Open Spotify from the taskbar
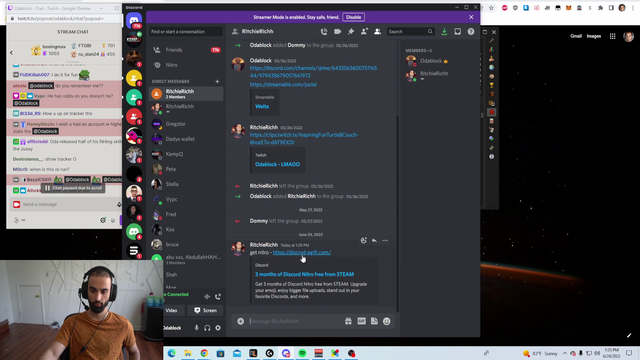 302,353
